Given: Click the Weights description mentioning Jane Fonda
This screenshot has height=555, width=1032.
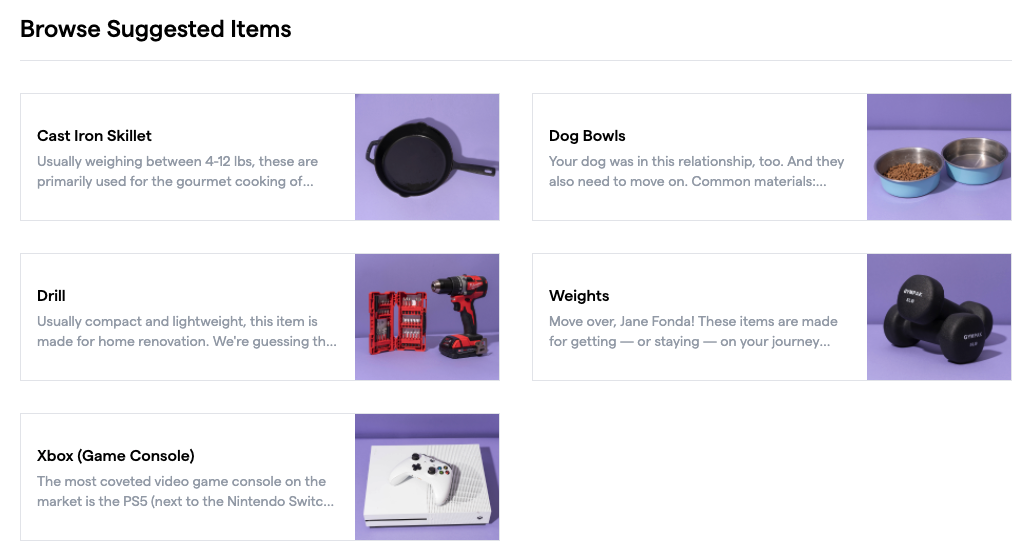Looking at the screenshot, I should (x=693, y=331).
